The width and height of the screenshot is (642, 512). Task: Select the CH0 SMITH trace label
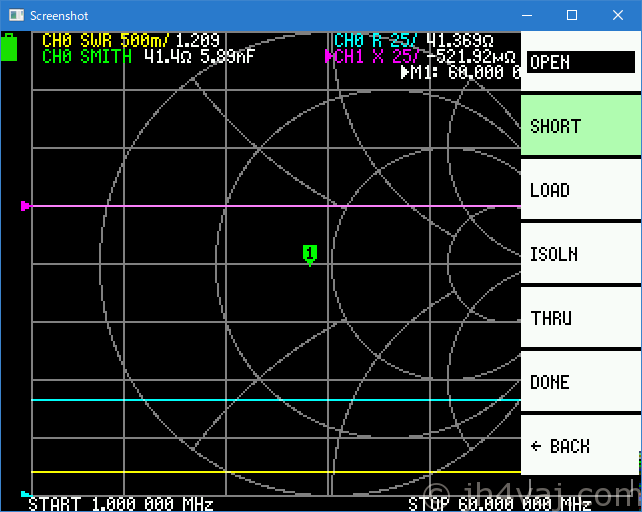87,56
